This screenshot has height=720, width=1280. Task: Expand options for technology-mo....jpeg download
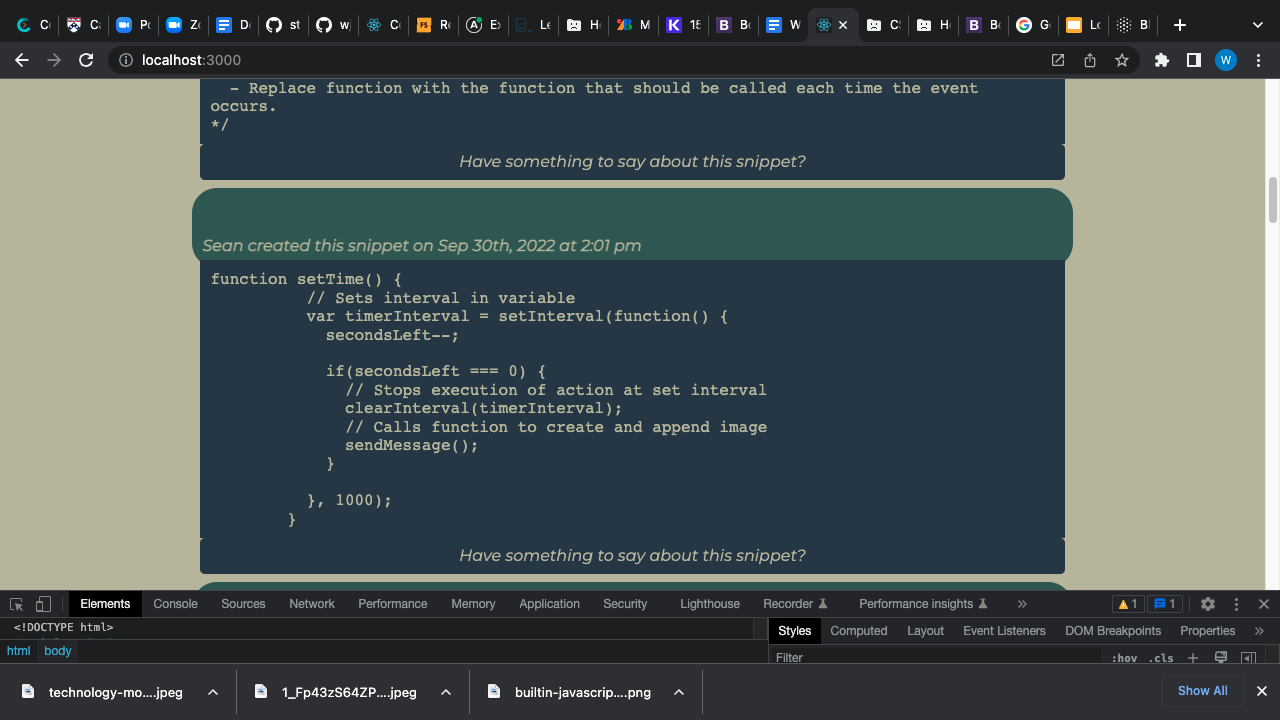(213, 692)
